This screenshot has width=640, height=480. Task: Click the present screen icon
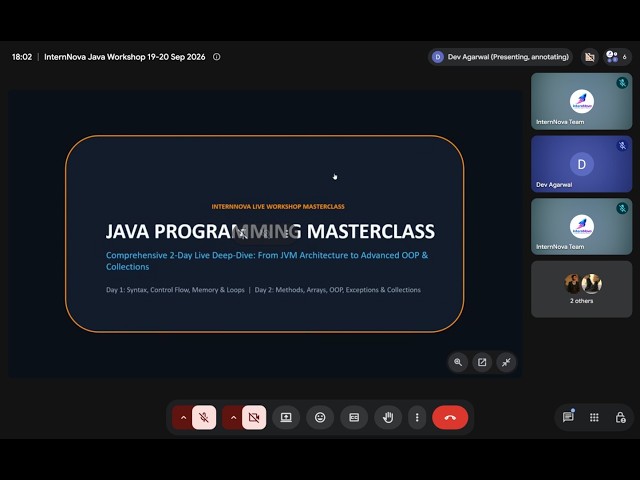pyautogui.click(x=286, y=417)
